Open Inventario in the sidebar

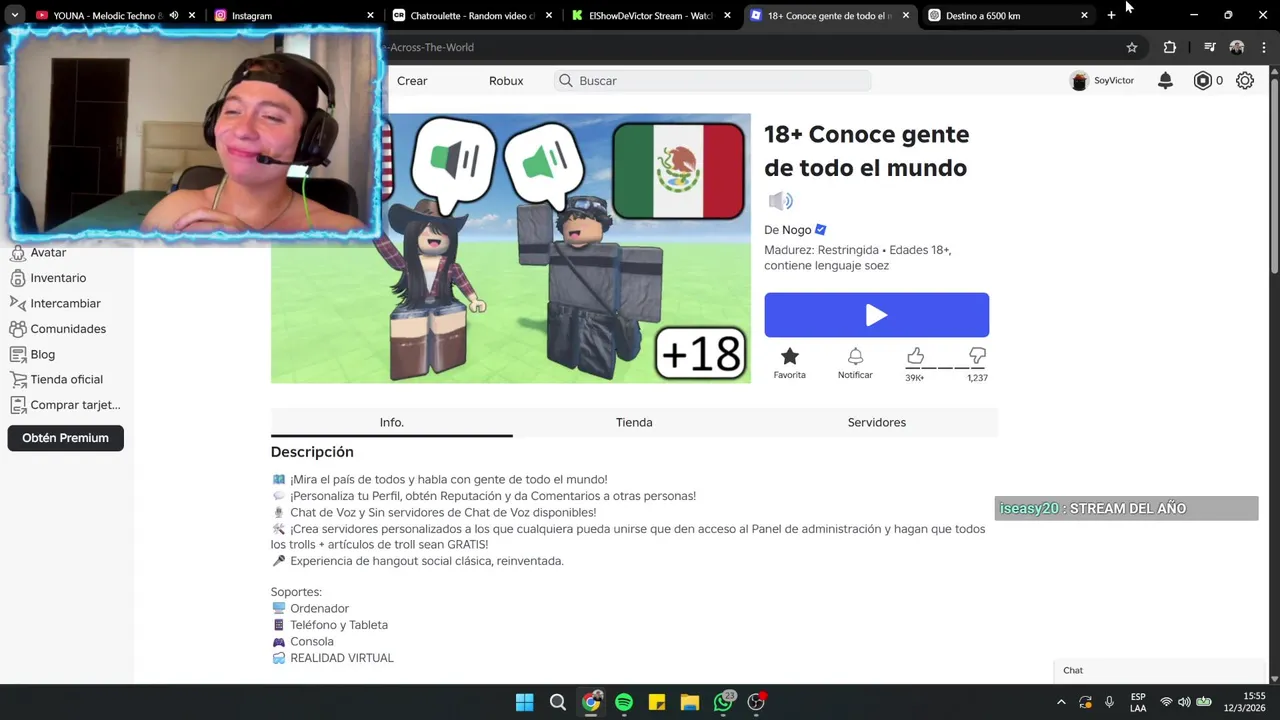coord(58,278)
